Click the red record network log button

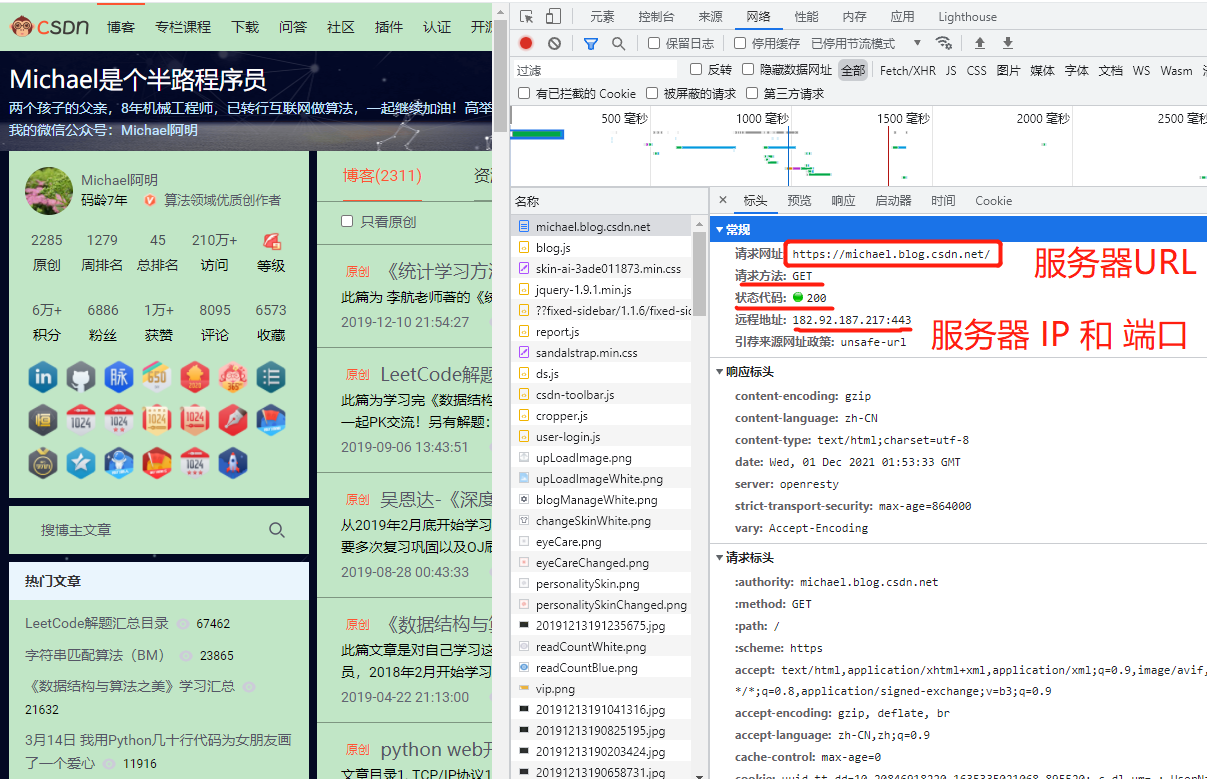coord(526,43)
